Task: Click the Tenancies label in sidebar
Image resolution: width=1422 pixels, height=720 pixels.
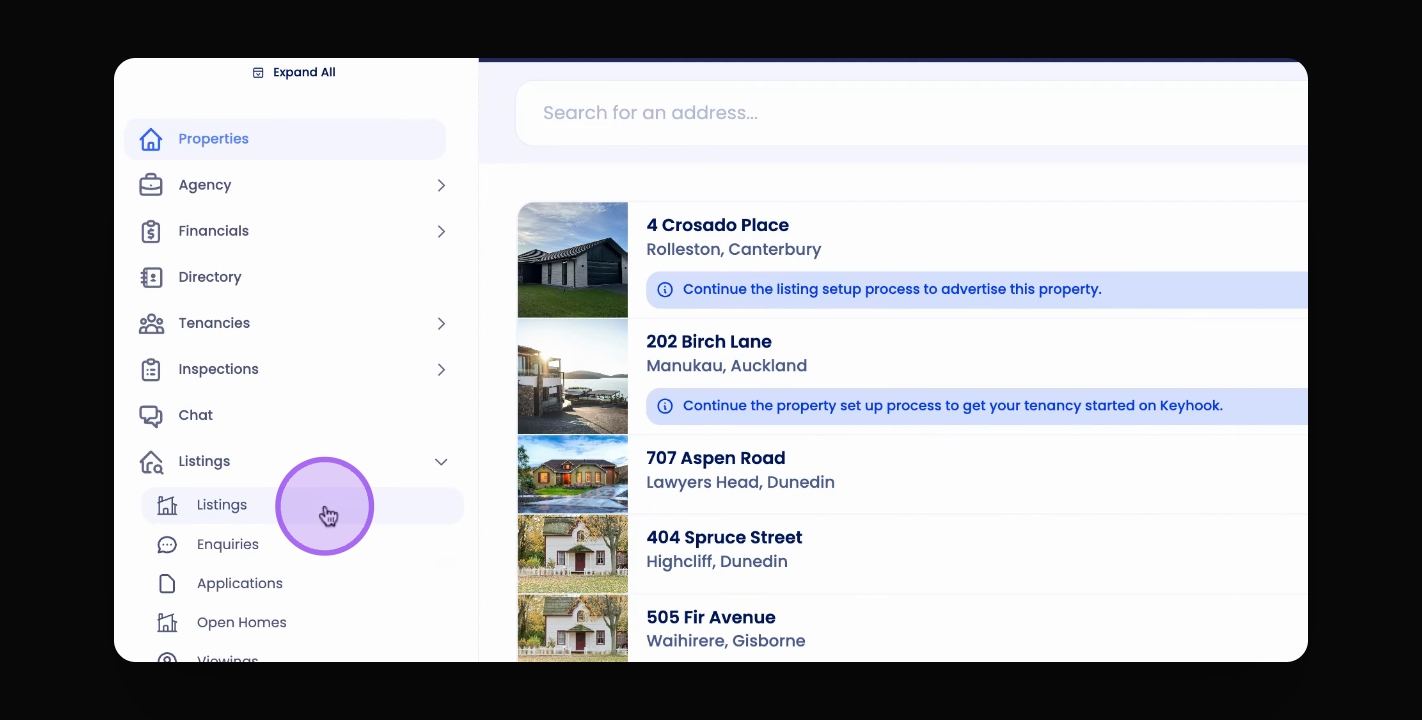Action: [x=214, y=323]
